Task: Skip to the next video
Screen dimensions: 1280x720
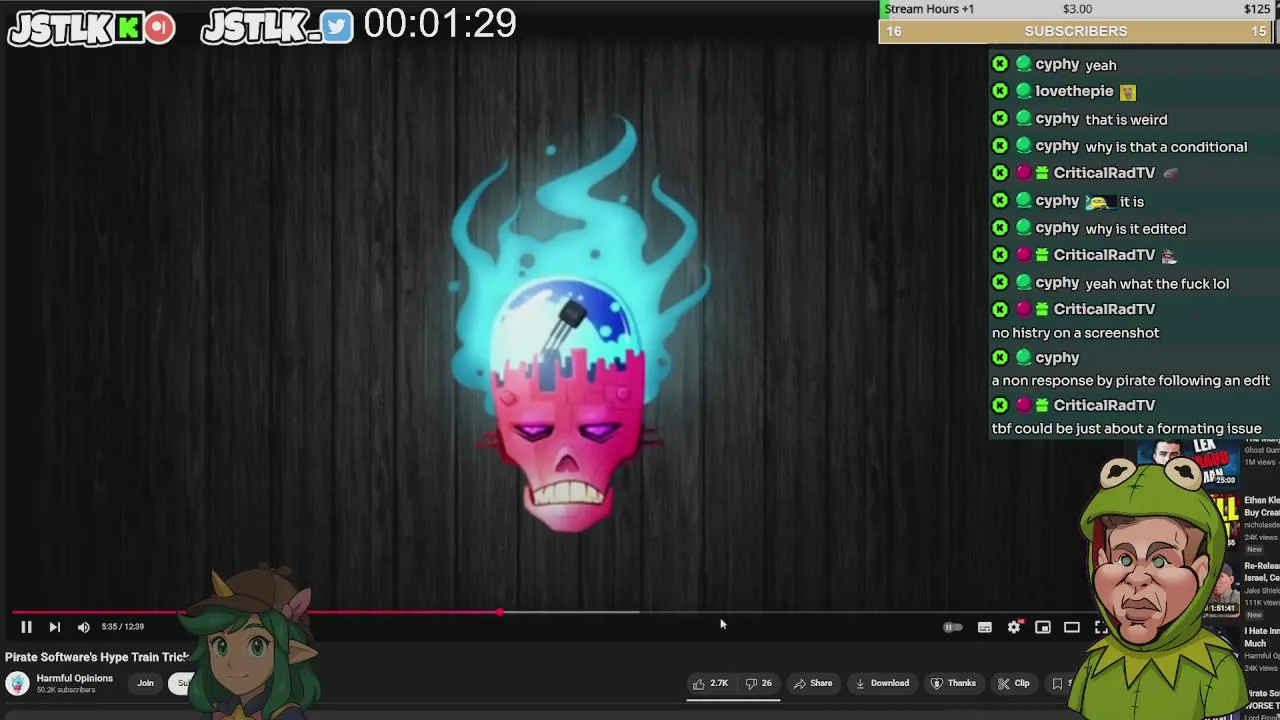Action: [54, 627]
